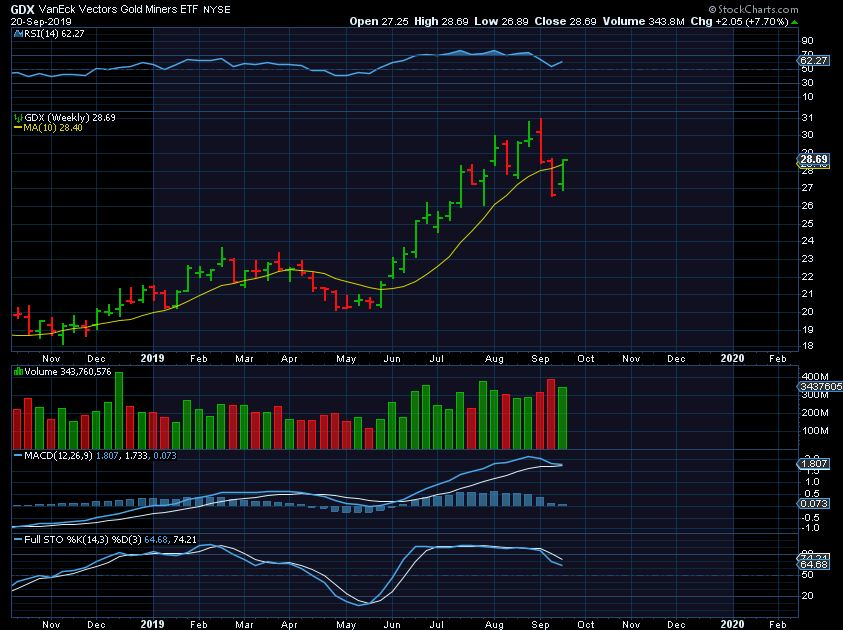Click the 20-Sep-2019 date label

point(41,22)
